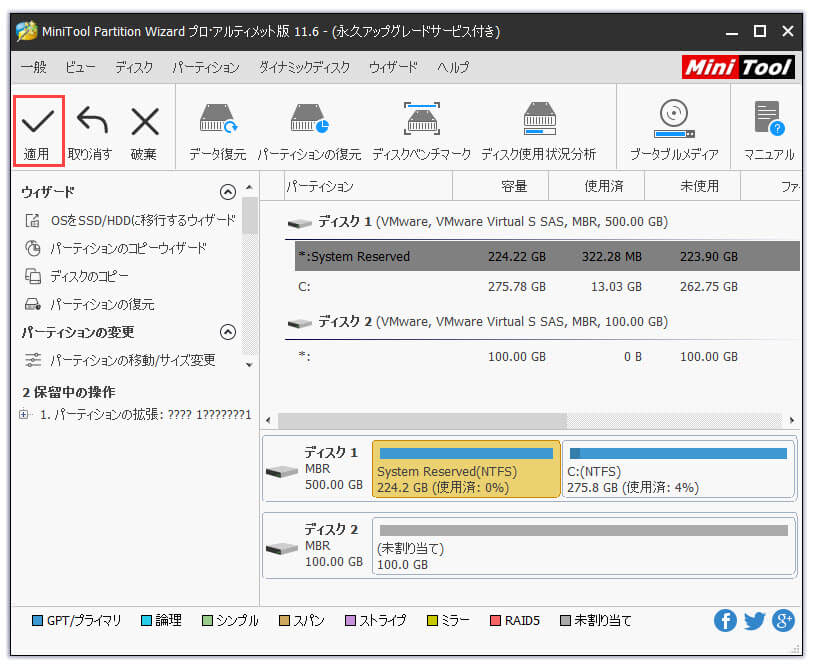Open the データ復元 data recovery tool
The width and height of the screenshot is (813, 664).
coord(218,132)
